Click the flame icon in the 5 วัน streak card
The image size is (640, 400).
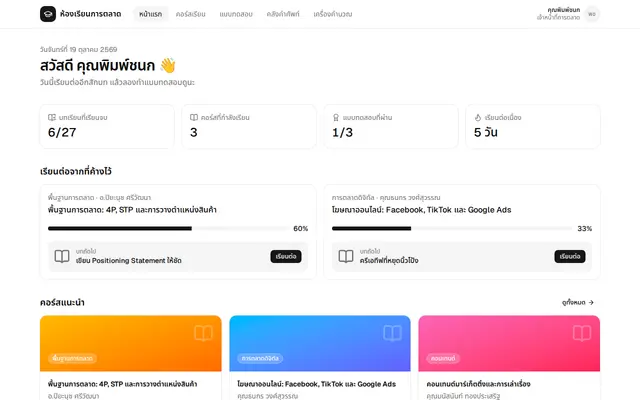point(478,117)
